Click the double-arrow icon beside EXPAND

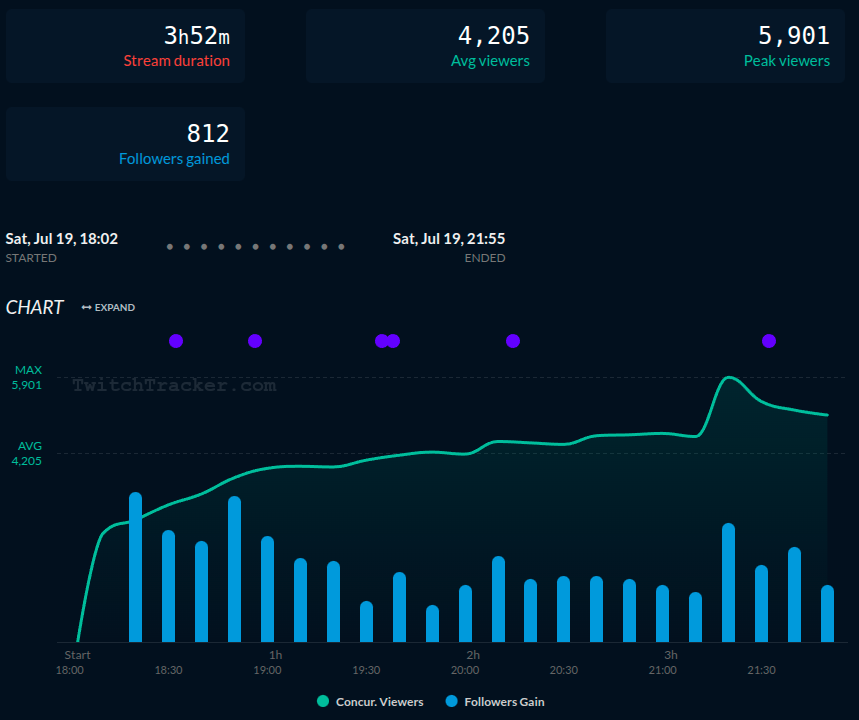point(86,307)
